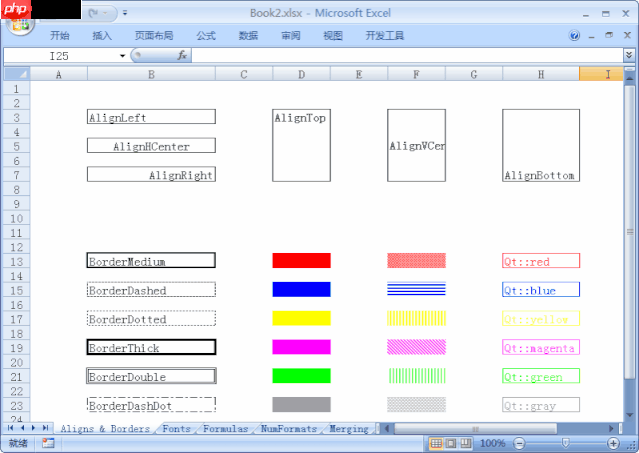
Task: Click into the formula bar
Action: 407,56
